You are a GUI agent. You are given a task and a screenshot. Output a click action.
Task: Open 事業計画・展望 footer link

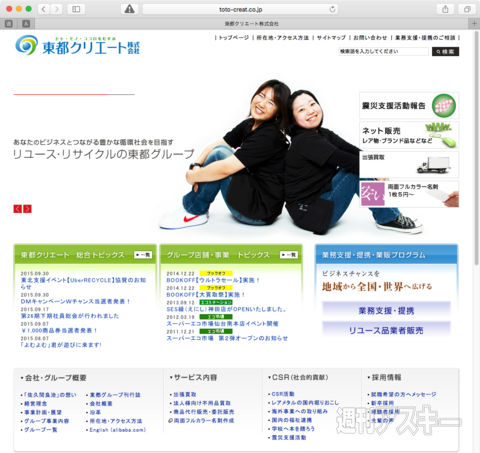(43, 412)
